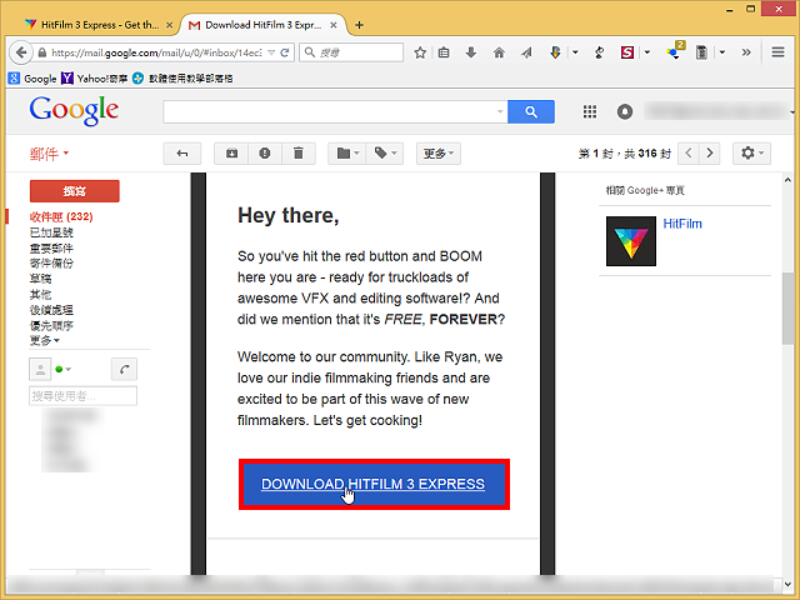Open the Google bookmark in bookmarks bar
The height and width of the screenshot is (604, 801).
[x=33, y=79]
